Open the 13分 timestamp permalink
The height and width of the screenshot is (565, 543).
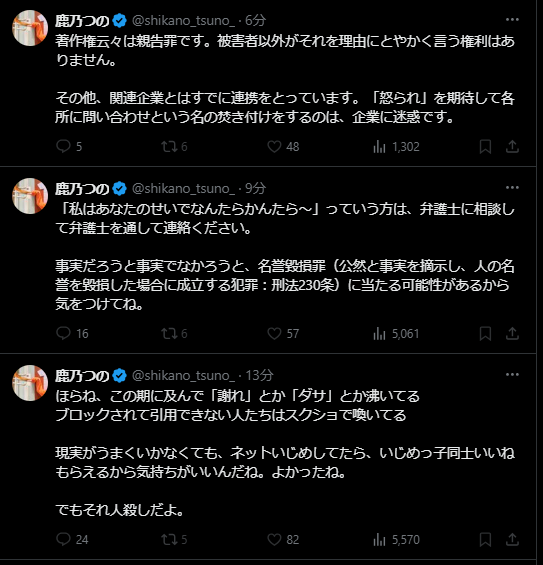tap(259, 375)
